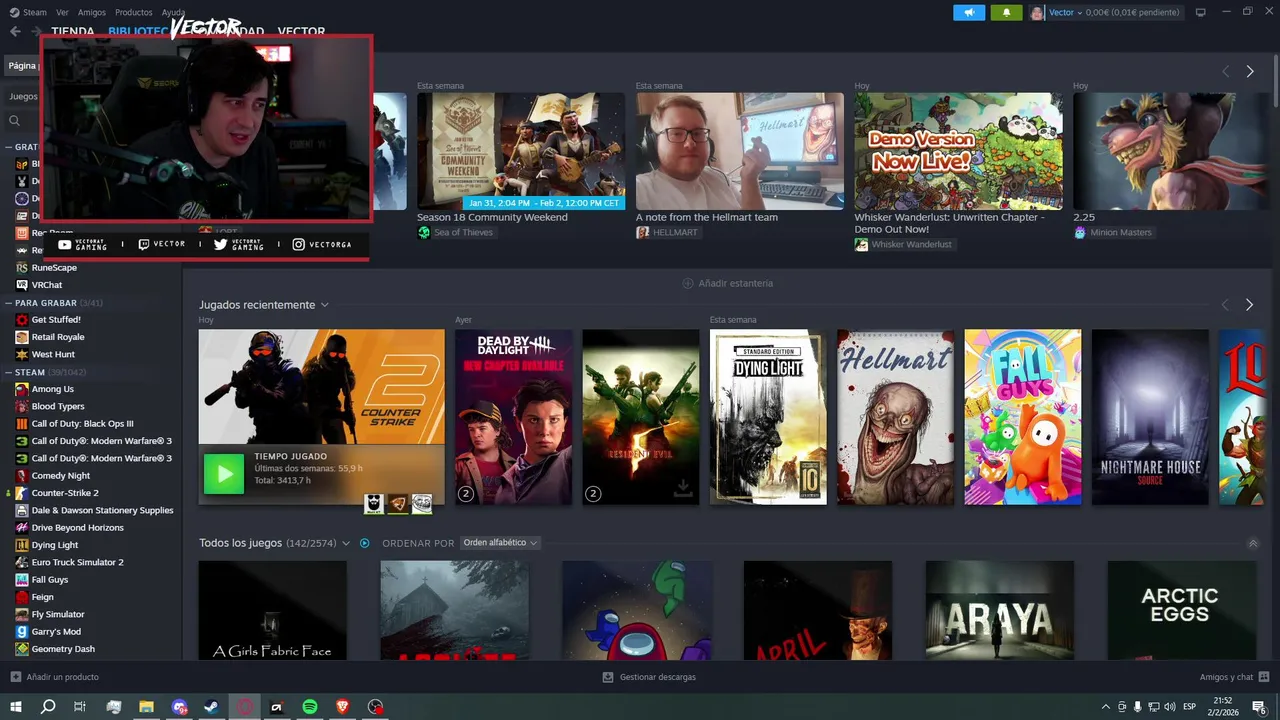This screenshot has height=720, width=1280.
Task: Open the Ver menu
Action: point(62,12)
